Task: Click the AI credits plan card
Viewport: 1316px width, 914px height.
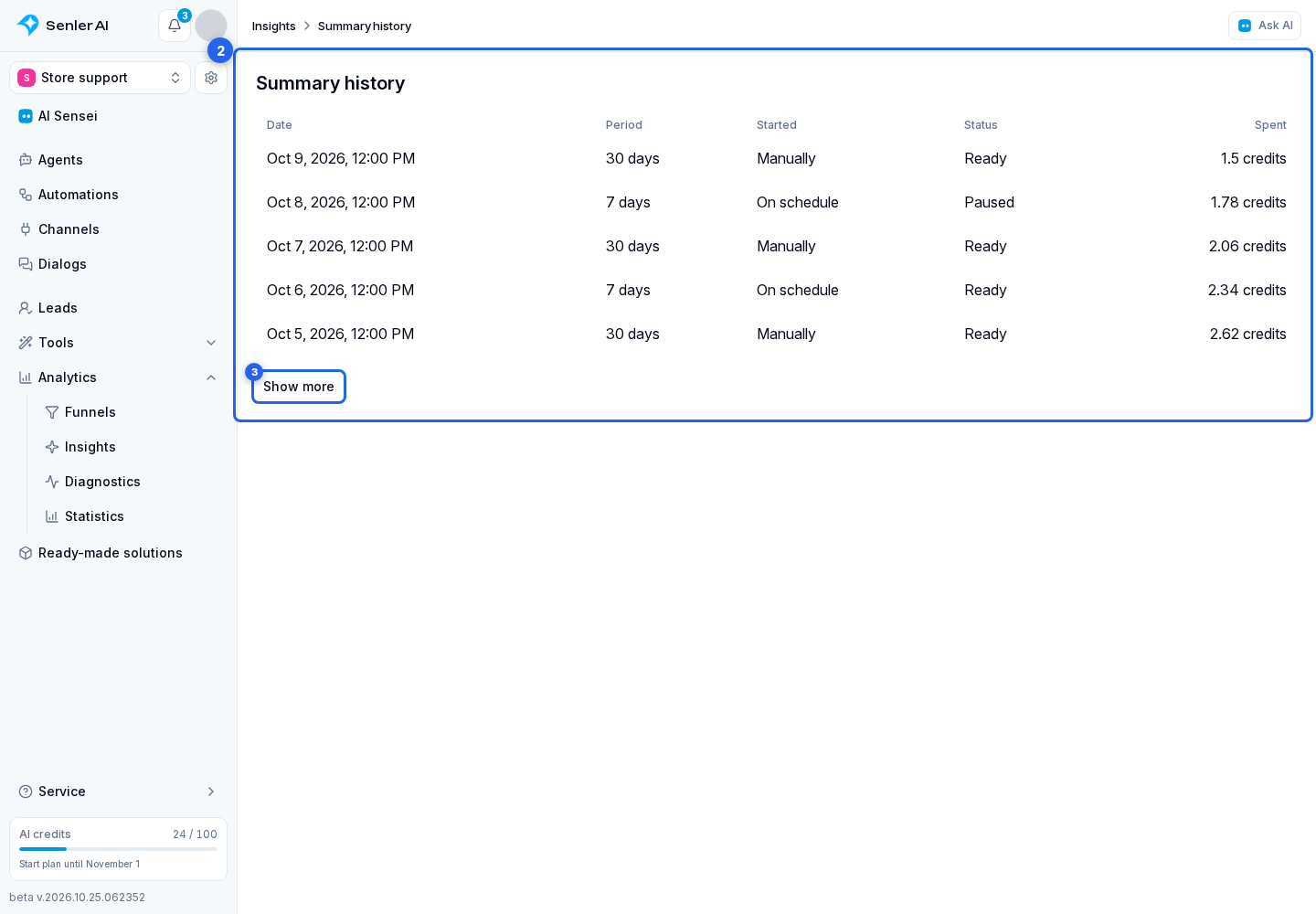Action: tap(118, 849)
